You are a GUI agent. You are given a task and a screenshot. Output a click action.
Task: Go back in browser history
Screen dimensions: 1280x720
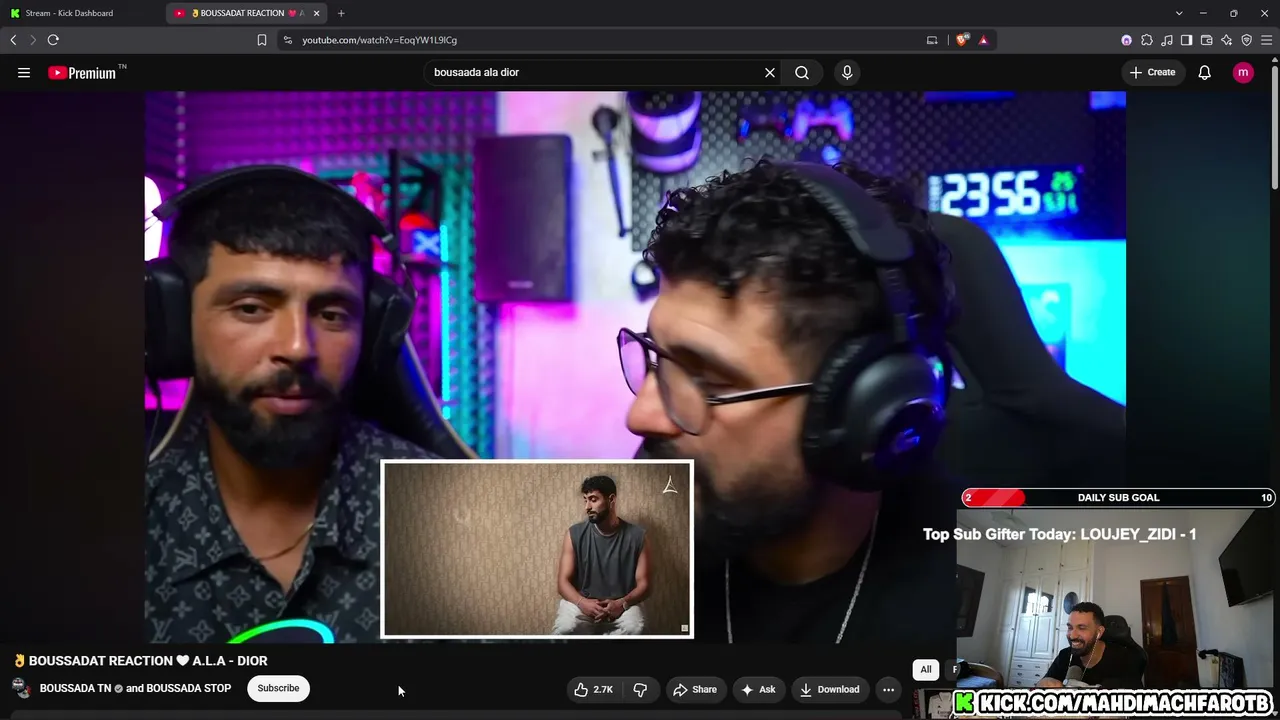(x=13, y=40)
